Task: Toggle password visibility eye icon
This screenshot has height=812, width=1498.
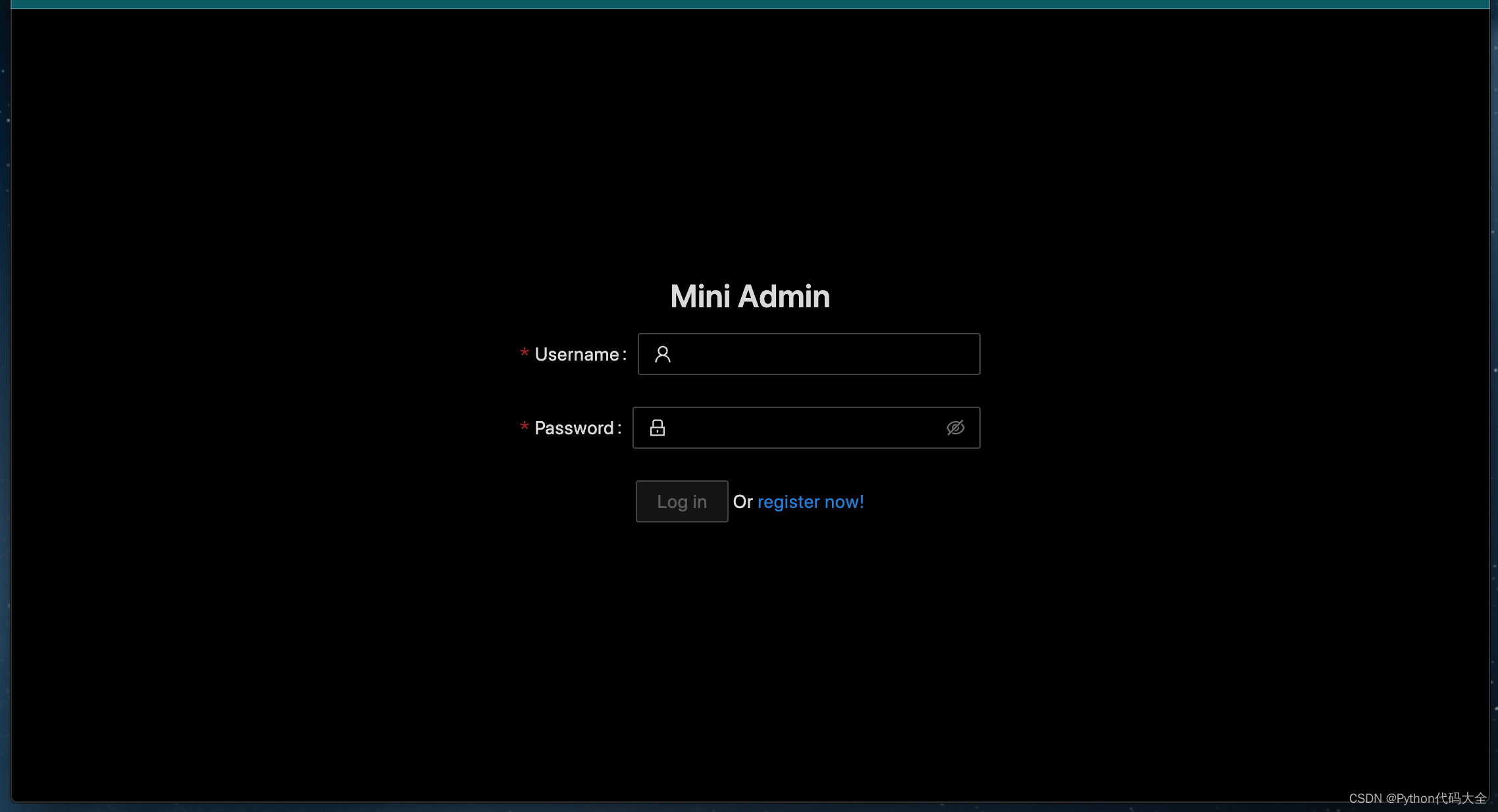Action: (x=955, y=428)
